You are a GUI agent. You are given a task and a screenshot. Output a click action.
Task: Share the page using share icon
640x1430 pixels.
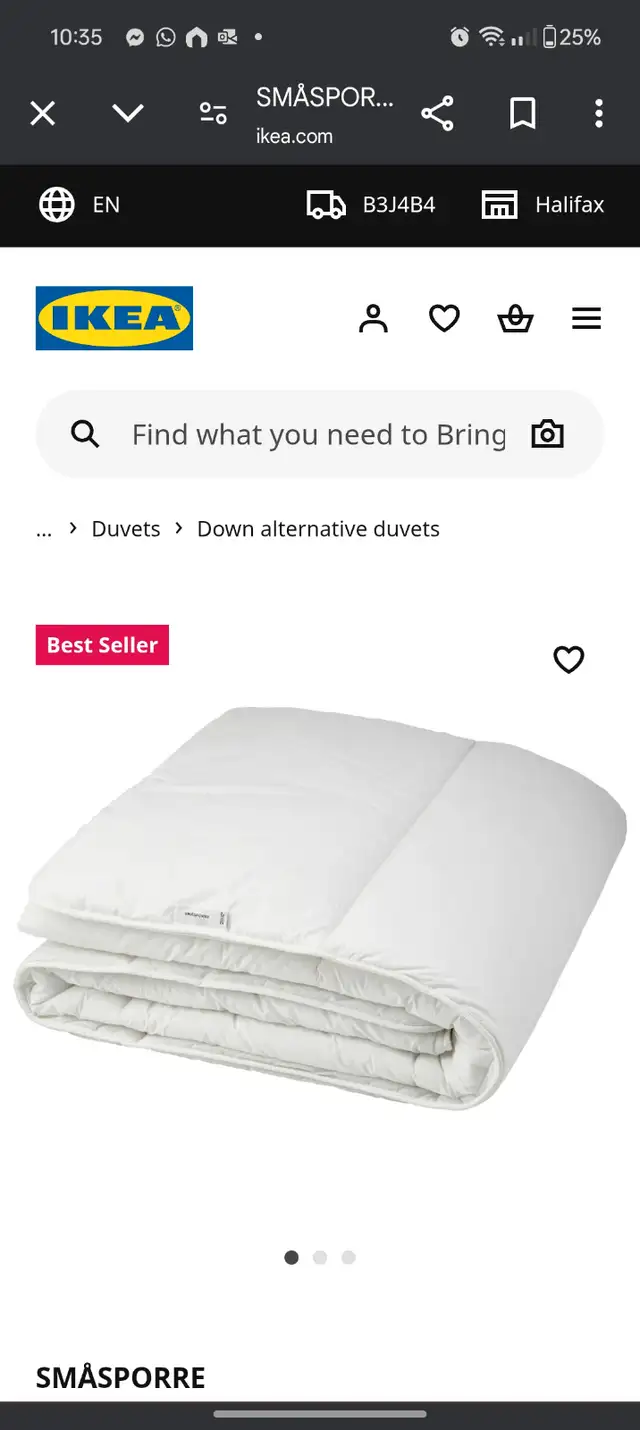[437, 113]
